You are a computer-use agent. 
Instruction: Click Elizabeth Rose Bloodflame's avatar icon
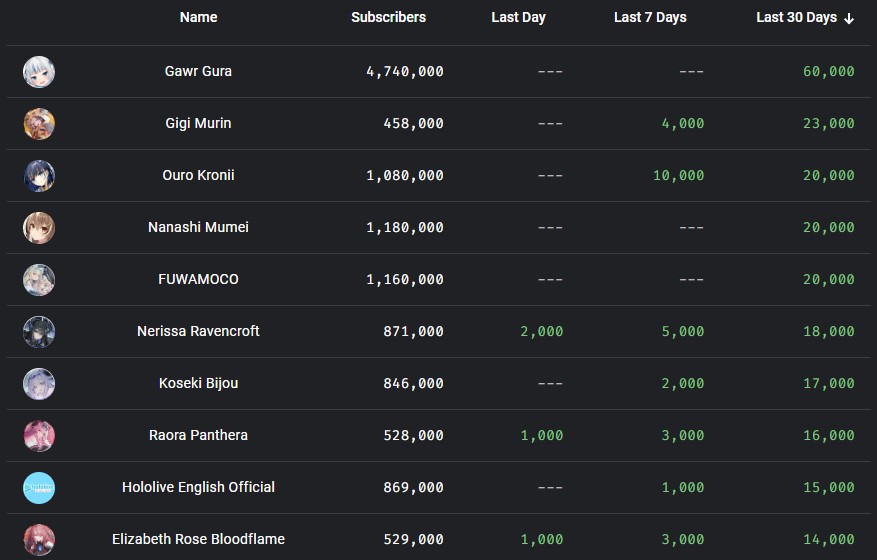(39, 540)
